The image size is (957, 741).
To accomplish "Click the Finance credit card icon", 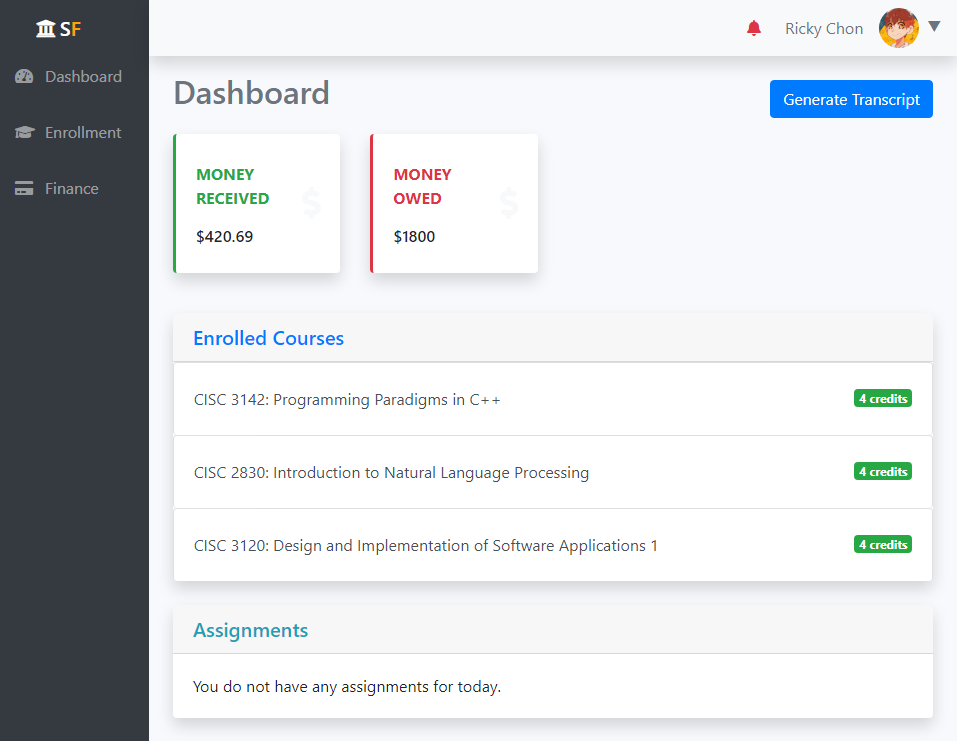I will pyautogui.click(x=24, y=189).
